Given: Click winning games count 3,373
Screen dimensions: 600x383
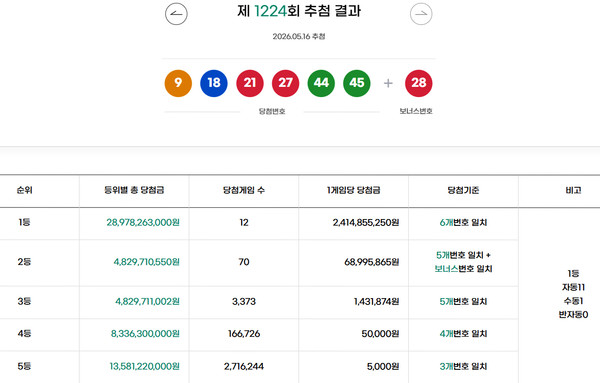Looking at the screenshot, I should [244, 301].
